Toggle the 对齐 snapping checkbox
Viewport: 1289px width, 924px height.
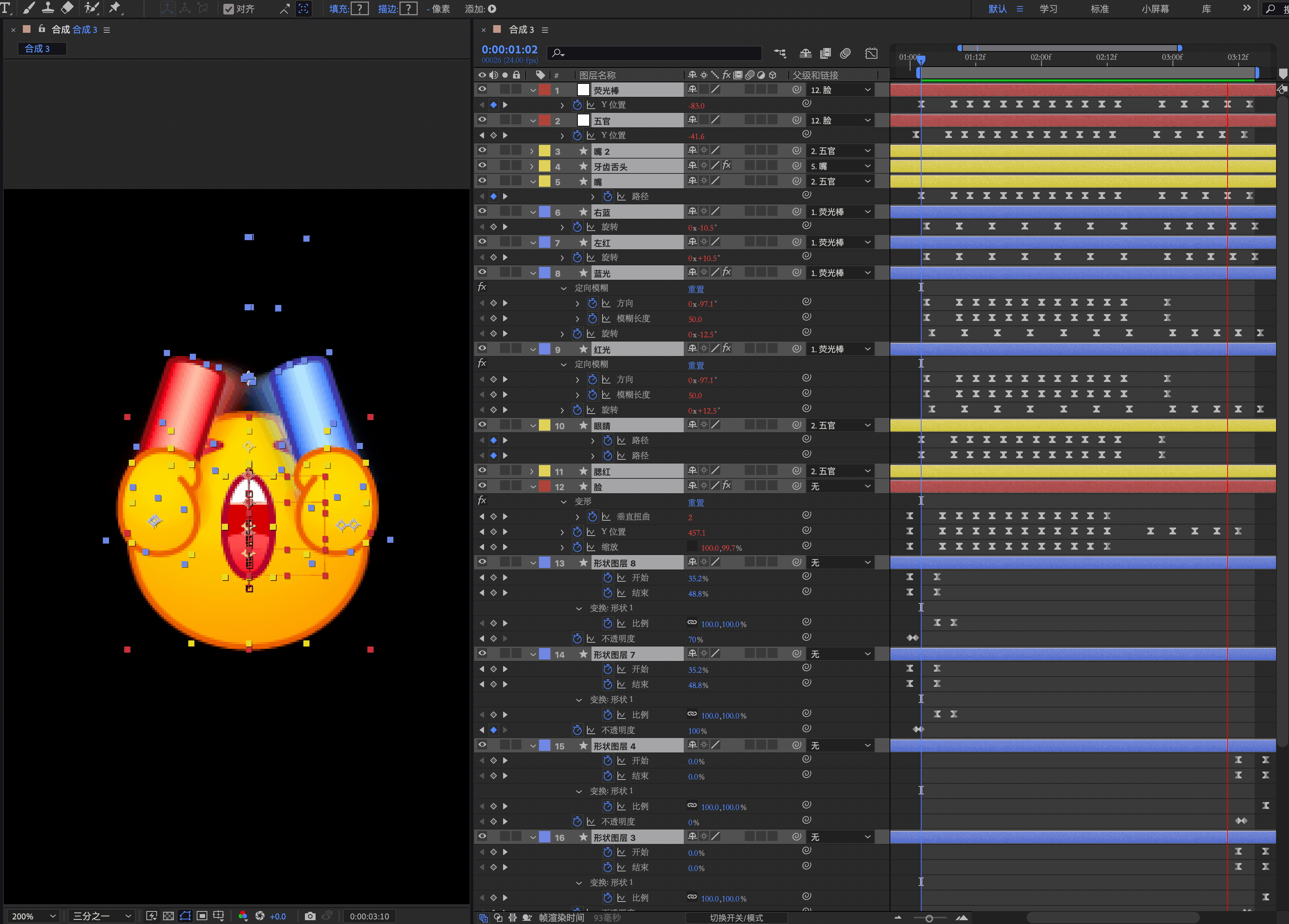pyautogui.click(x=228, y=9)
